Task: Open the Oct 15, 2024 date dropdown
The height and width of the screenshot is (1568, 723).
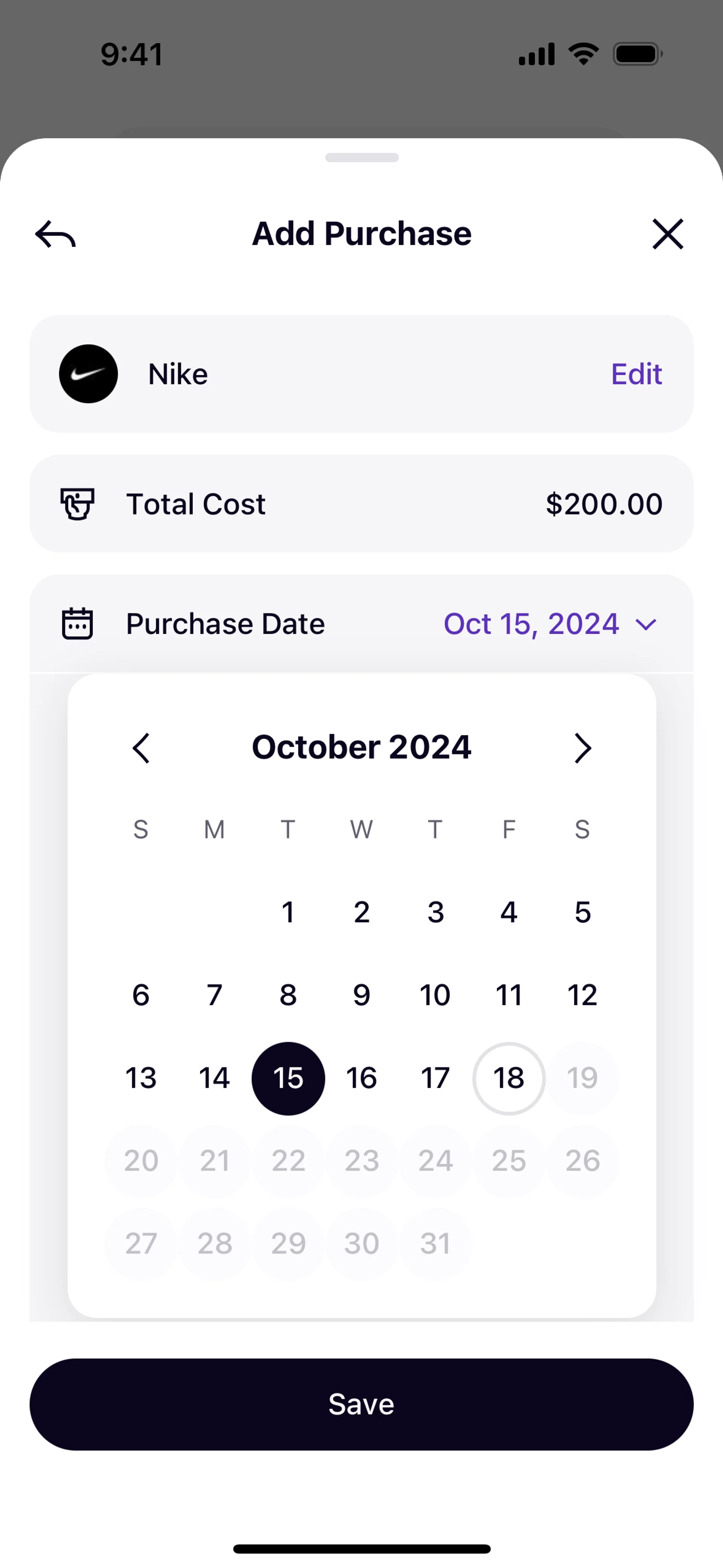Action: tap(550, 624)
